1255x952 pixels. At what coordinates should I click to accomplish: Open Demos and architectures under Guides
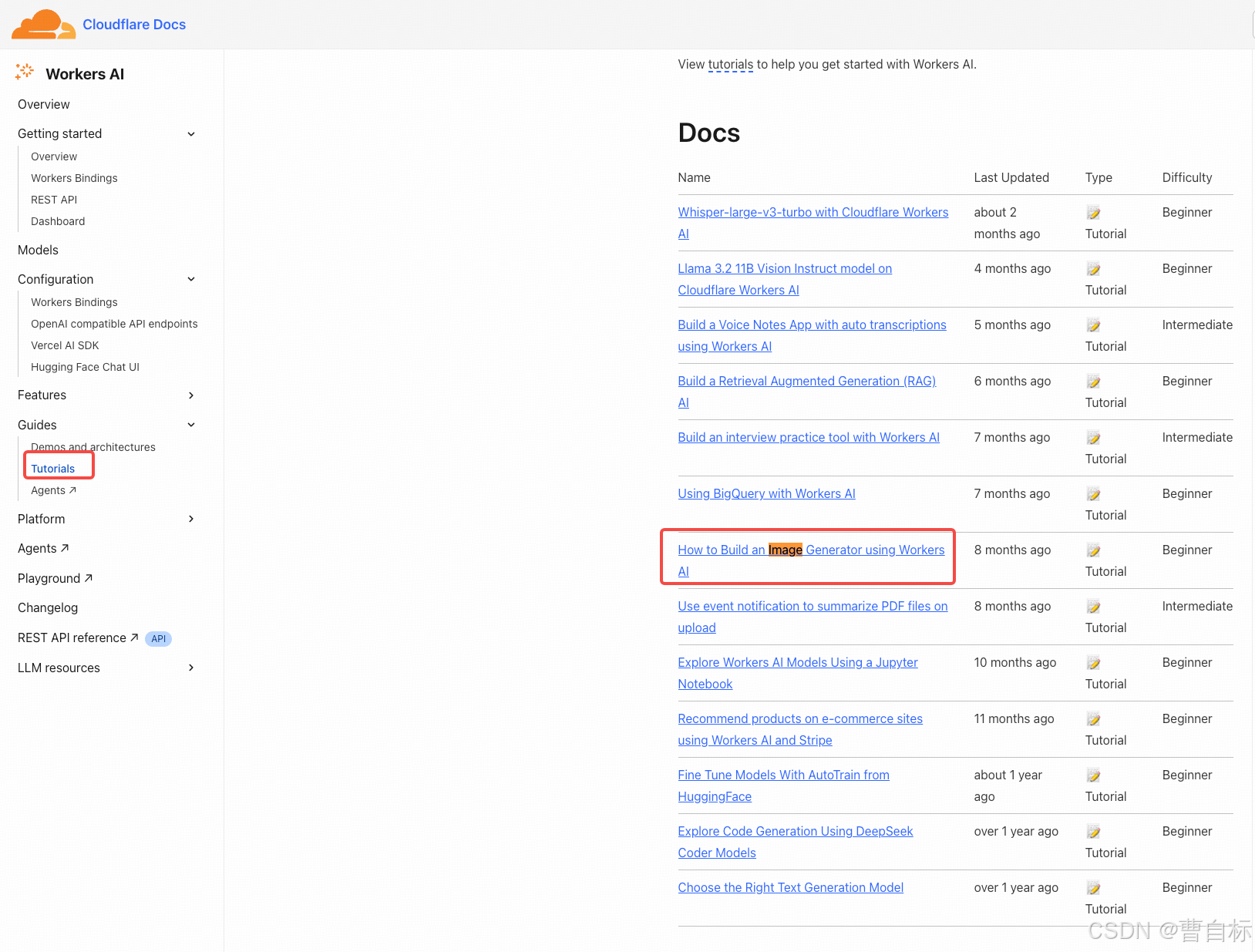click(x=93, y=447)
